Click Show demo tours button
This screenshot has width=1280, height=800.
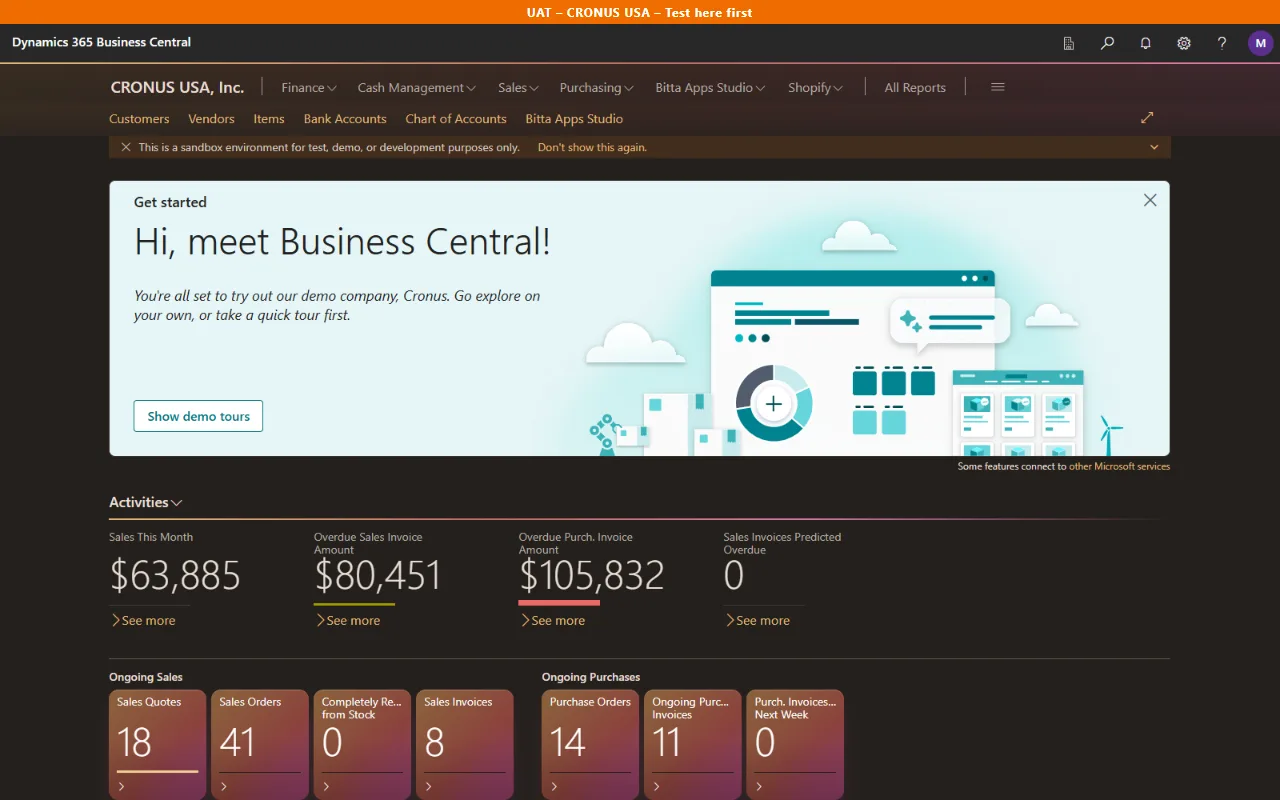198,416
